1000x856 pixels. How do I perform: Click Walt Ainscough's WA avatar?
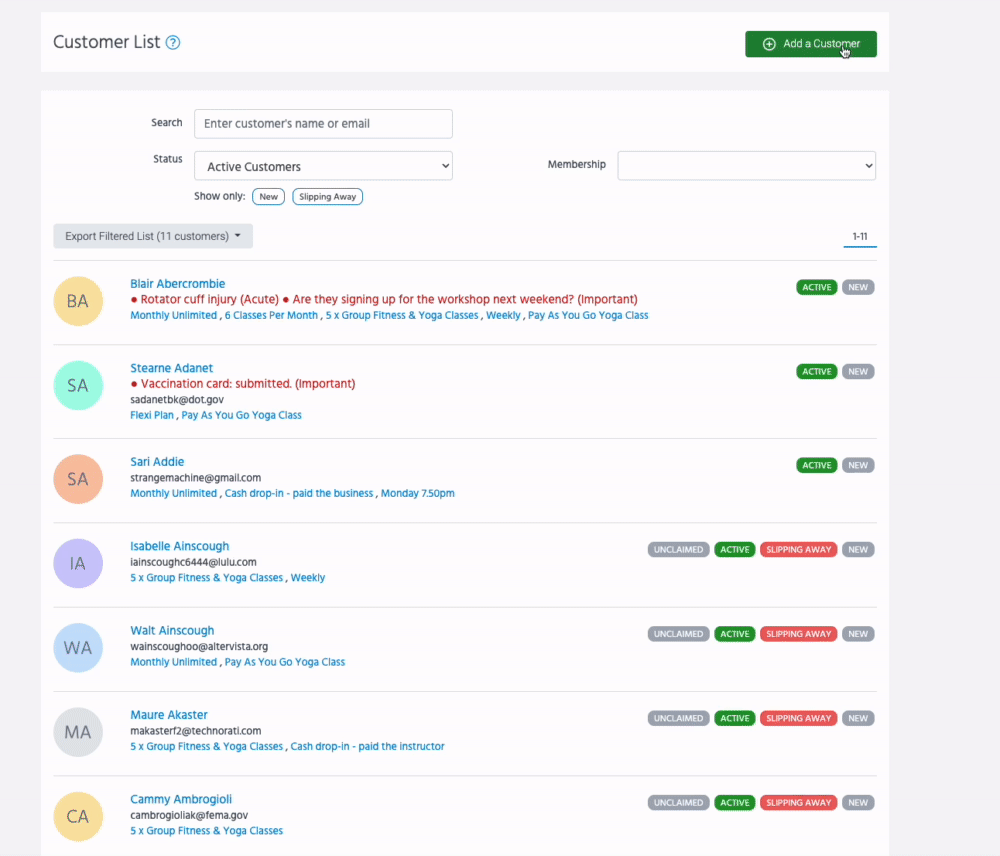pyautogui.click(x=78, y=647)
